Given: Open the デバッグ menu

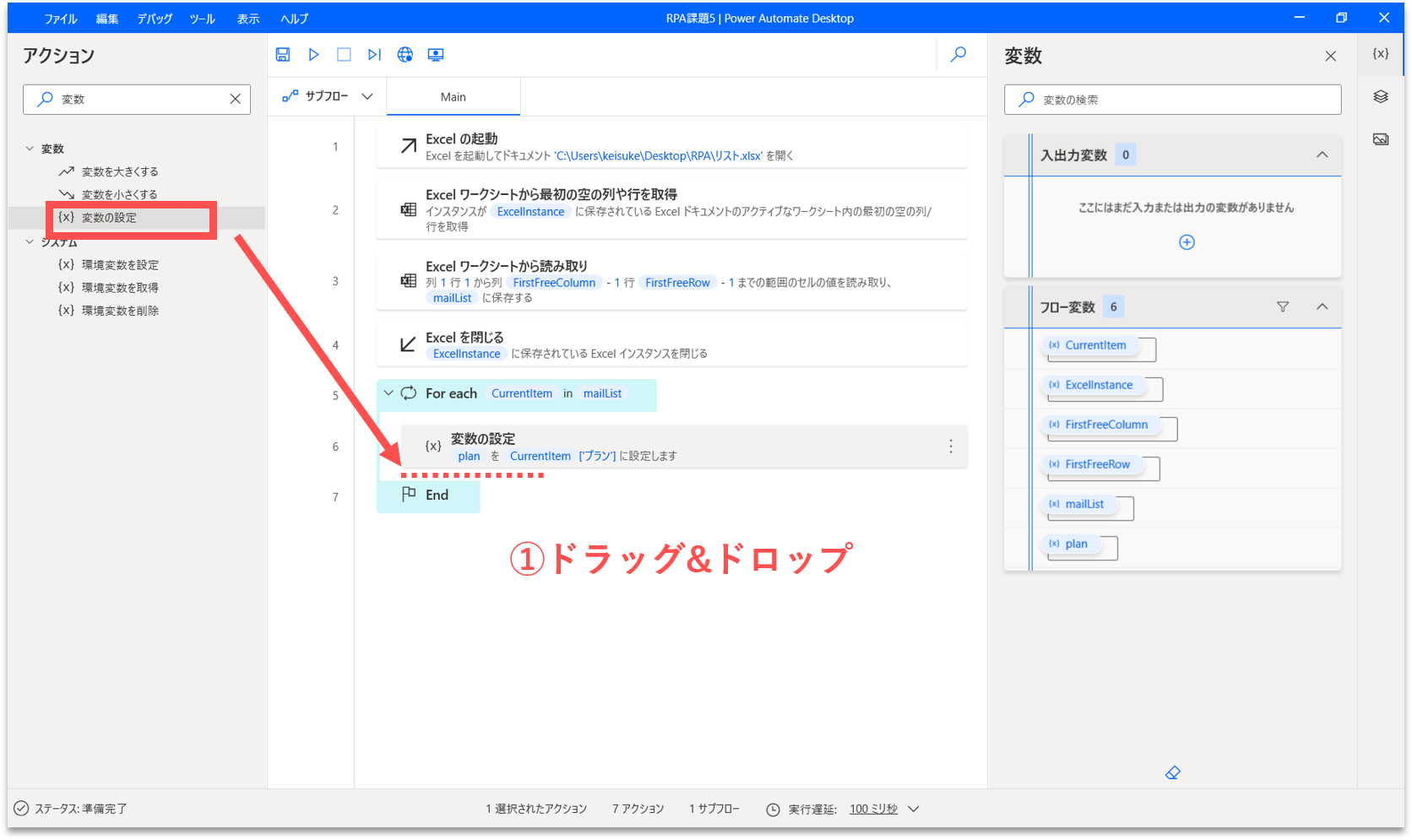Looking at the screenshot, I should coord(155,19).
